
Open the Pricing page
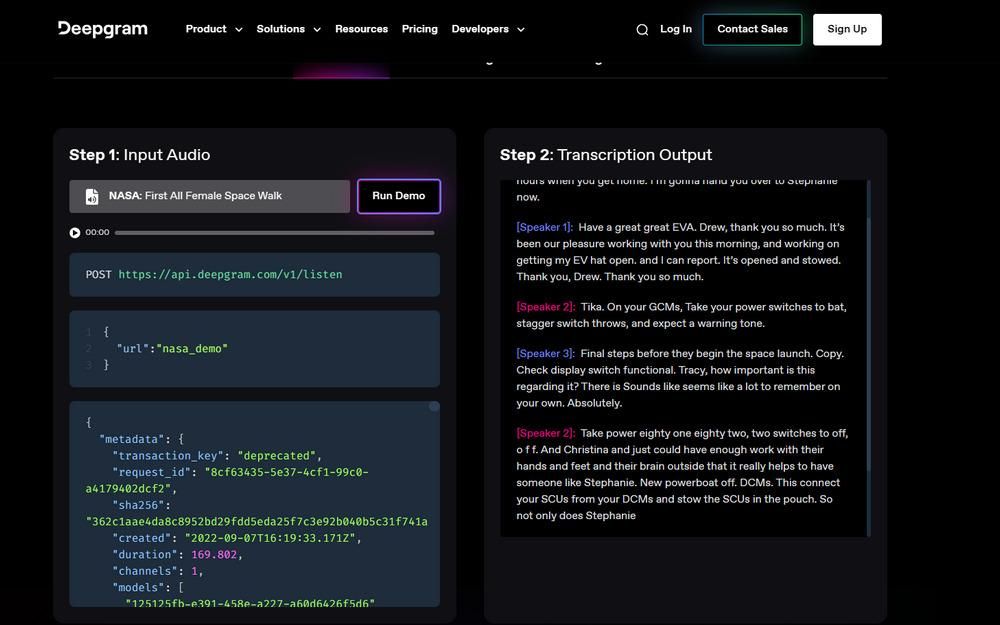tap(420, 29)
